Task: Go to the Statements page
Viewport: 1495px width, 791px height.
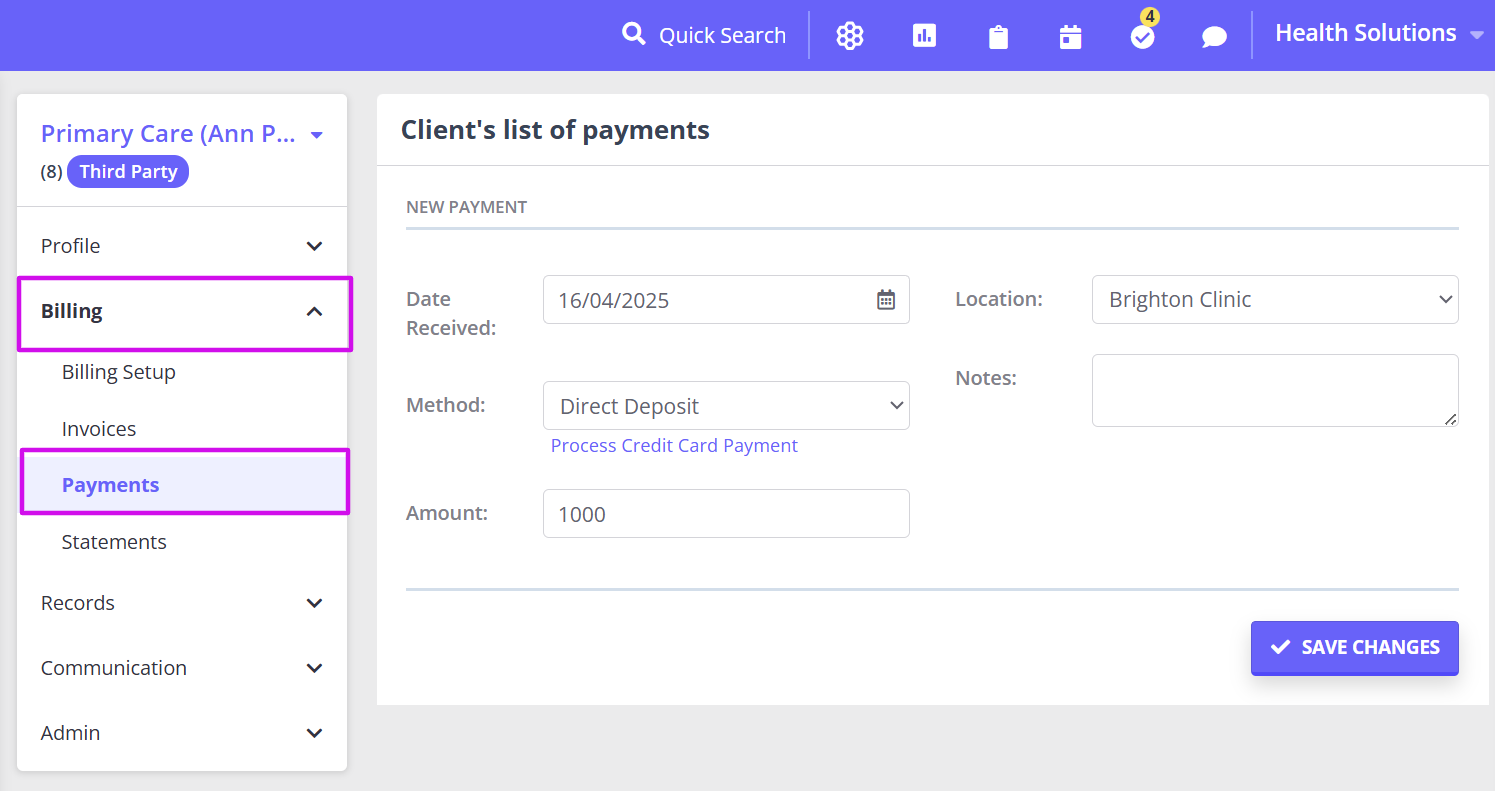Action: (x=114, y=541)
